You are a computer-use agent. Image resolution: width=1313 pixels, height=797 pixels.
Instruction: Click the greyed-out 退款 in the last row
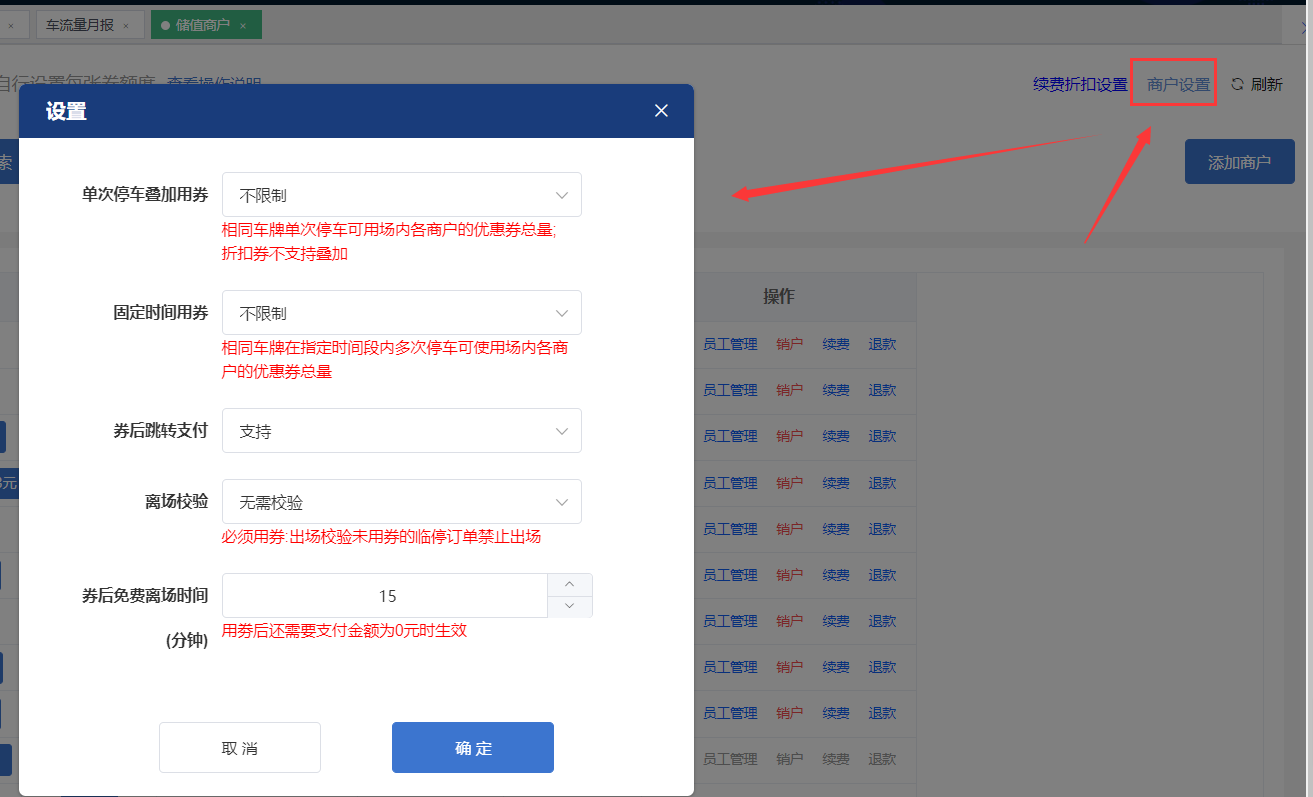[882, 759]
